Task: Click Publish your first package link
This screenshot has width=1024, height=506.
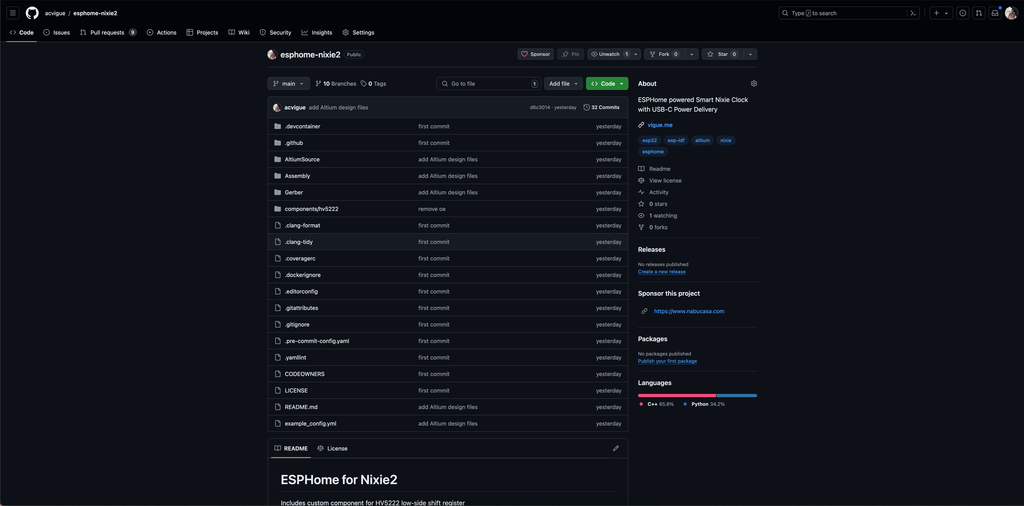Action: [x=667, y=361]
